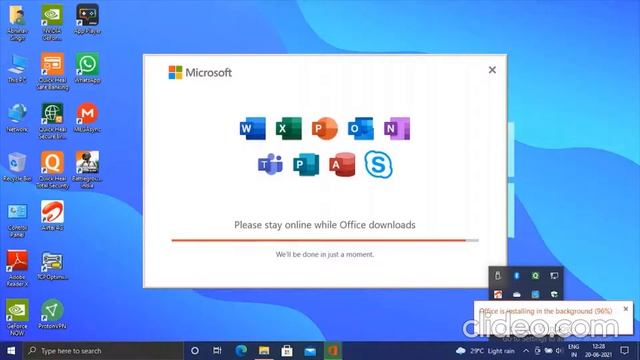Click the Access icon in the Office installer

pos(342,164)
